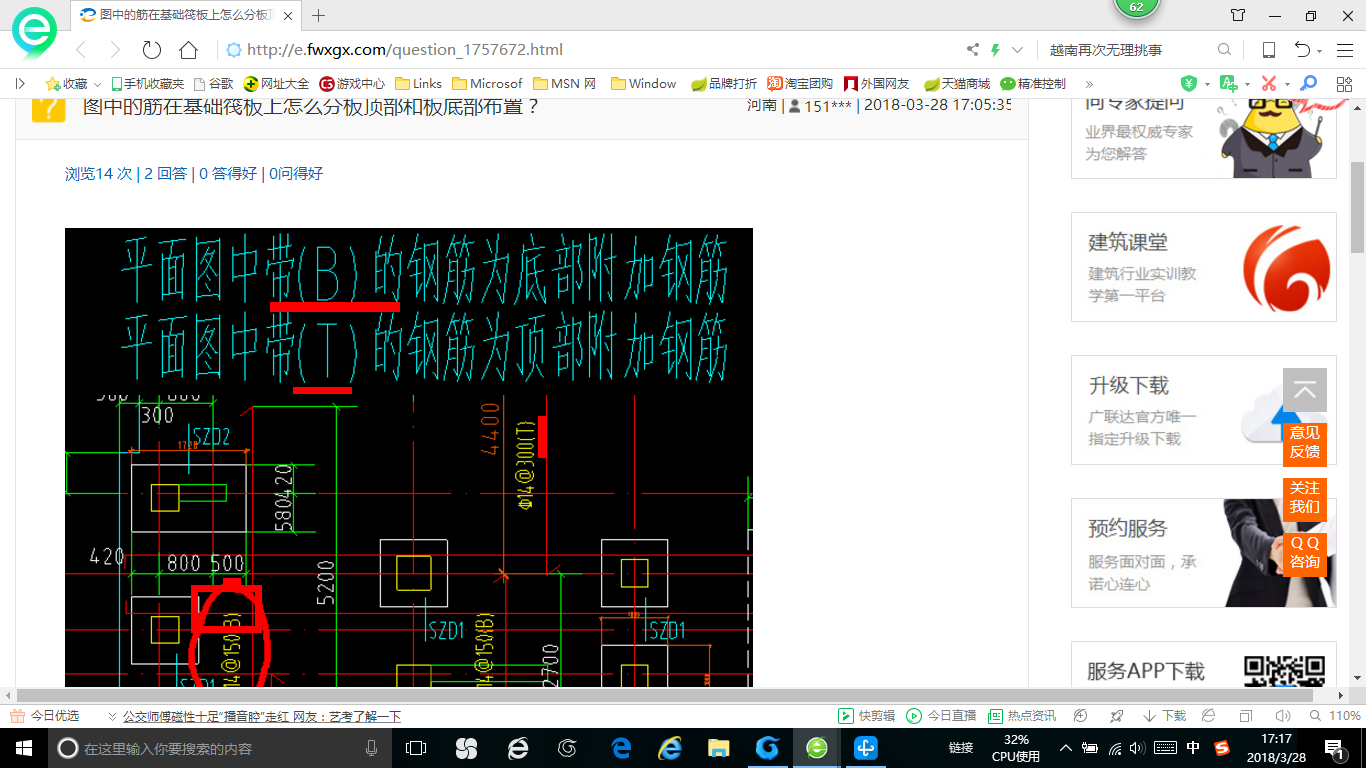Image resolution: width=1366 pixels, height=768 pixels.
Task: Open the 外国网友 bookmark
Action: pyautogui.click(x=877, y=84)
